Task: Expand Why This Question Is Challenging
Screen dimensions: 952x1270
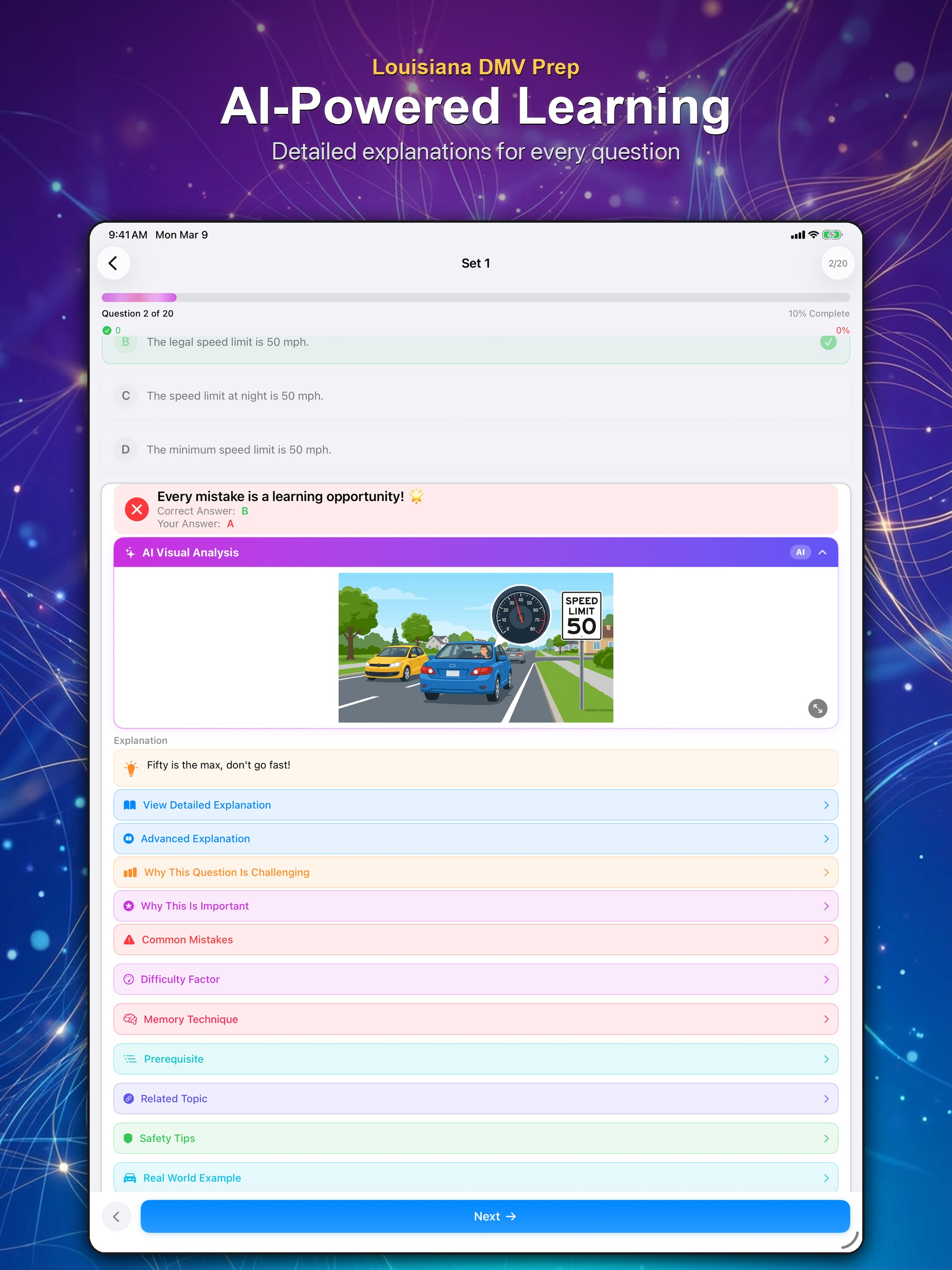Action: pos(476,872)
